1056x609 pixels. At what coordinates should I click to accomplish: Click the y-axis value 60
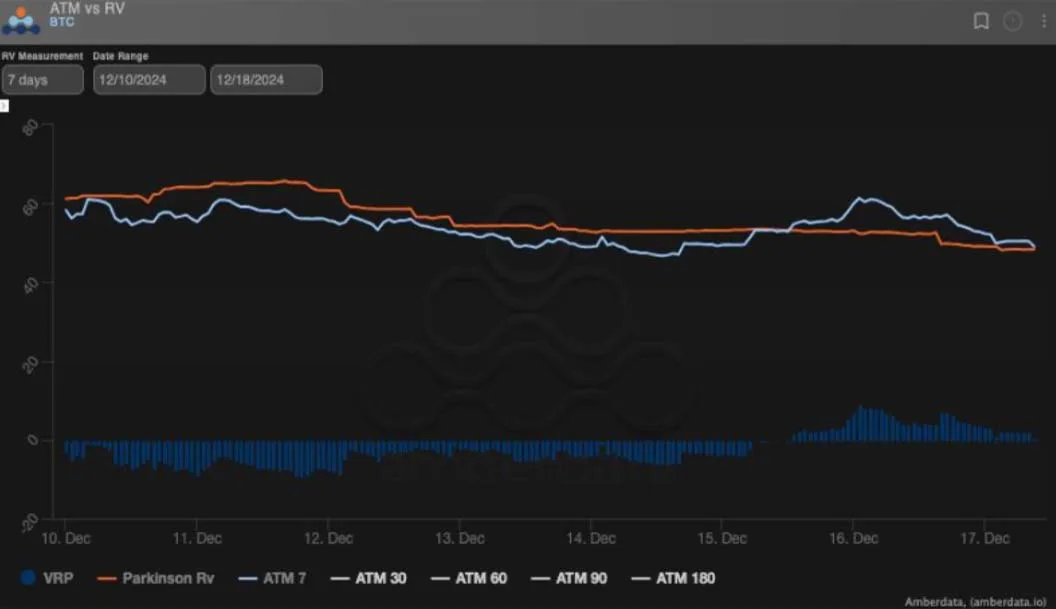pos(30,206)
